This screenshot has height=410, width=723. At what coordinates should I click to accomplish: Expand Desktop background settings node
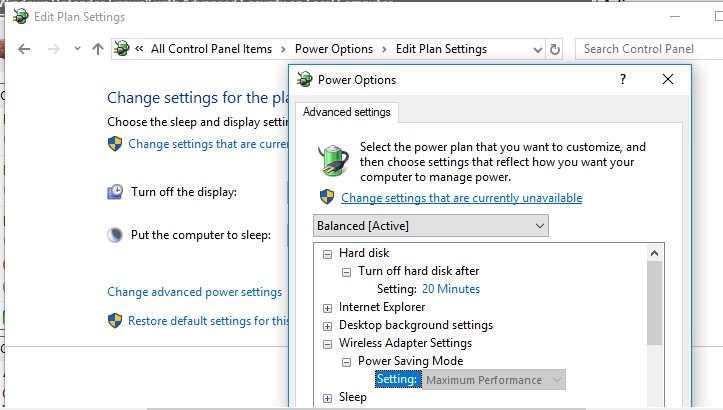pyautogui.click(x=327, y=325)
